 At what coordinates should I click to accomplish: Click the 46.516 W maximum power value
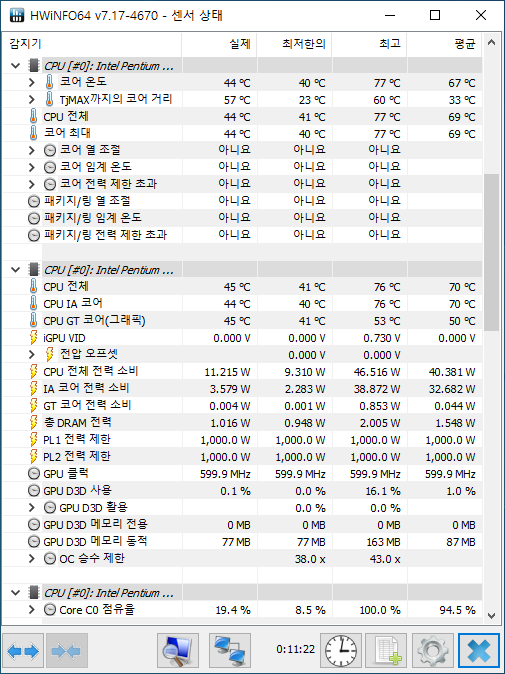click(x=377, y=372)
